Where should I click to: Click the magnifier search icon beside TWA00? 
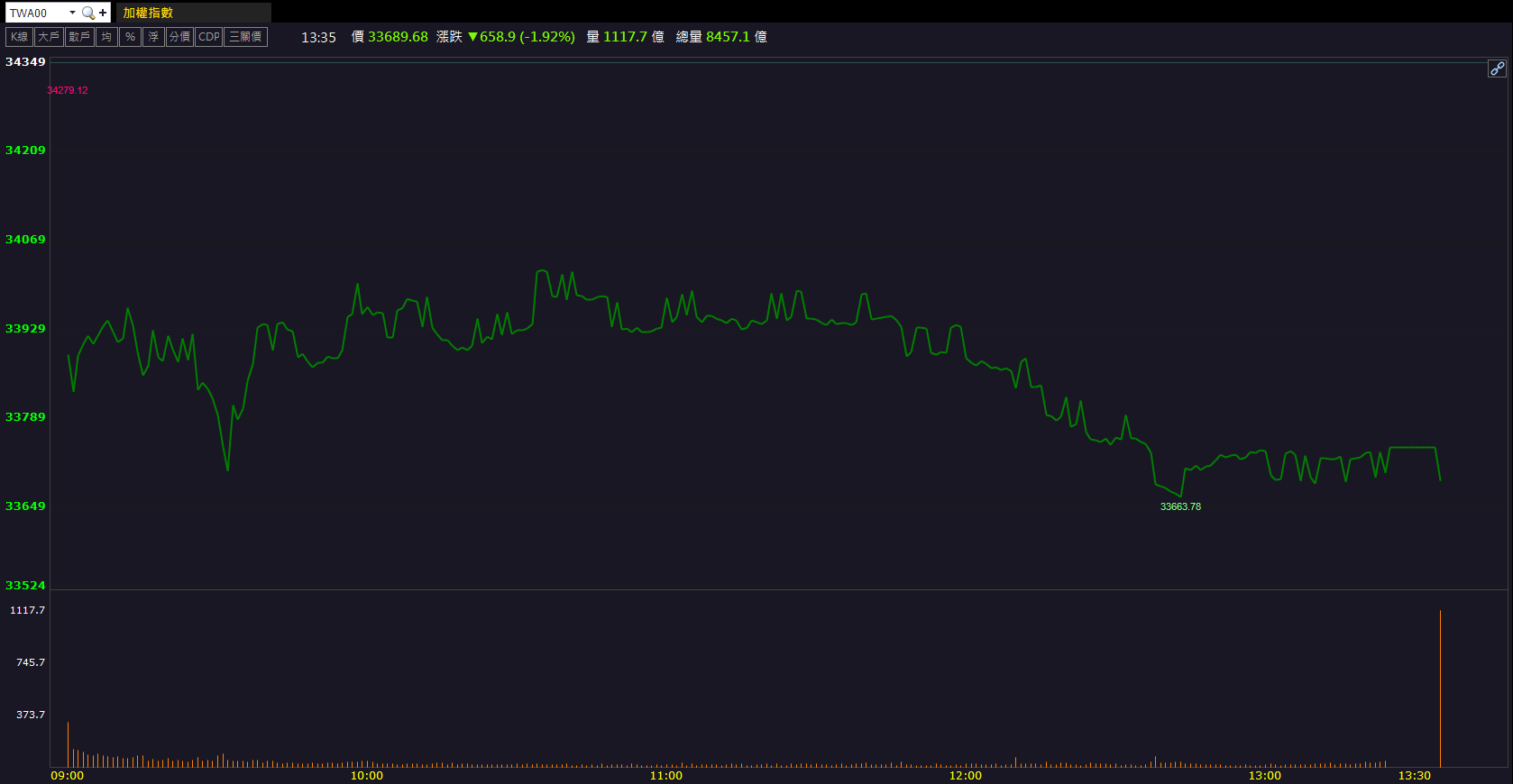click(87, 13)
